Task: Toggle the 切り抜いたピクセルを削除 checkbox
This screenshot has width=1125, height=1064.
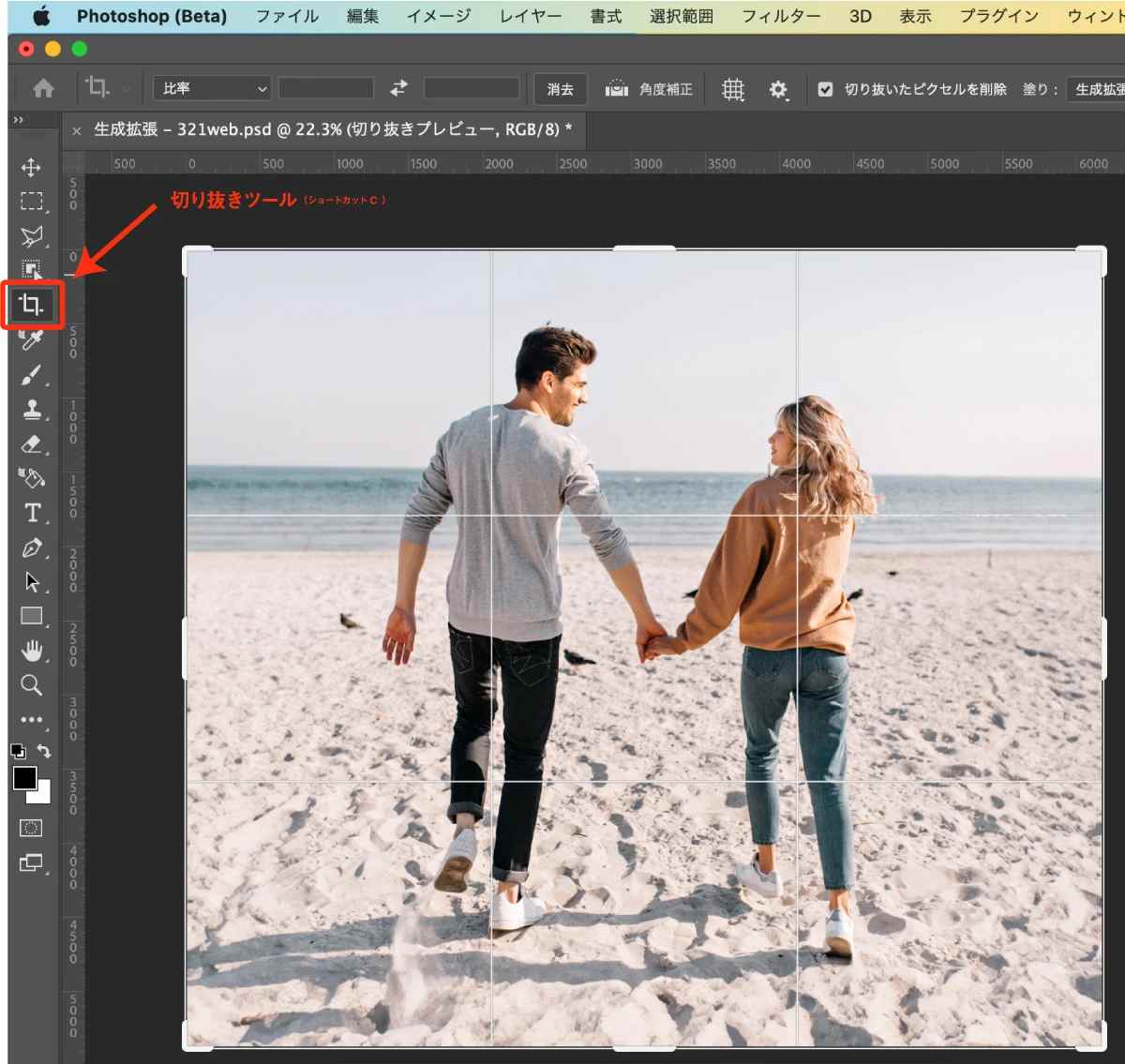Action: click(x=825, y=89)
